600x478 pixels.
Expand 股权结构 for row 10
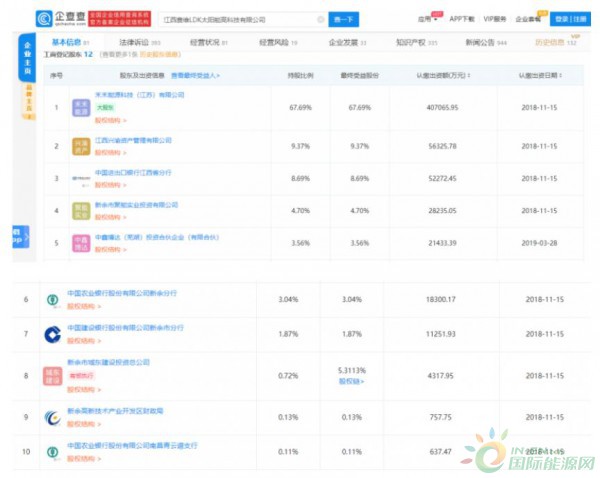[84, 458]
